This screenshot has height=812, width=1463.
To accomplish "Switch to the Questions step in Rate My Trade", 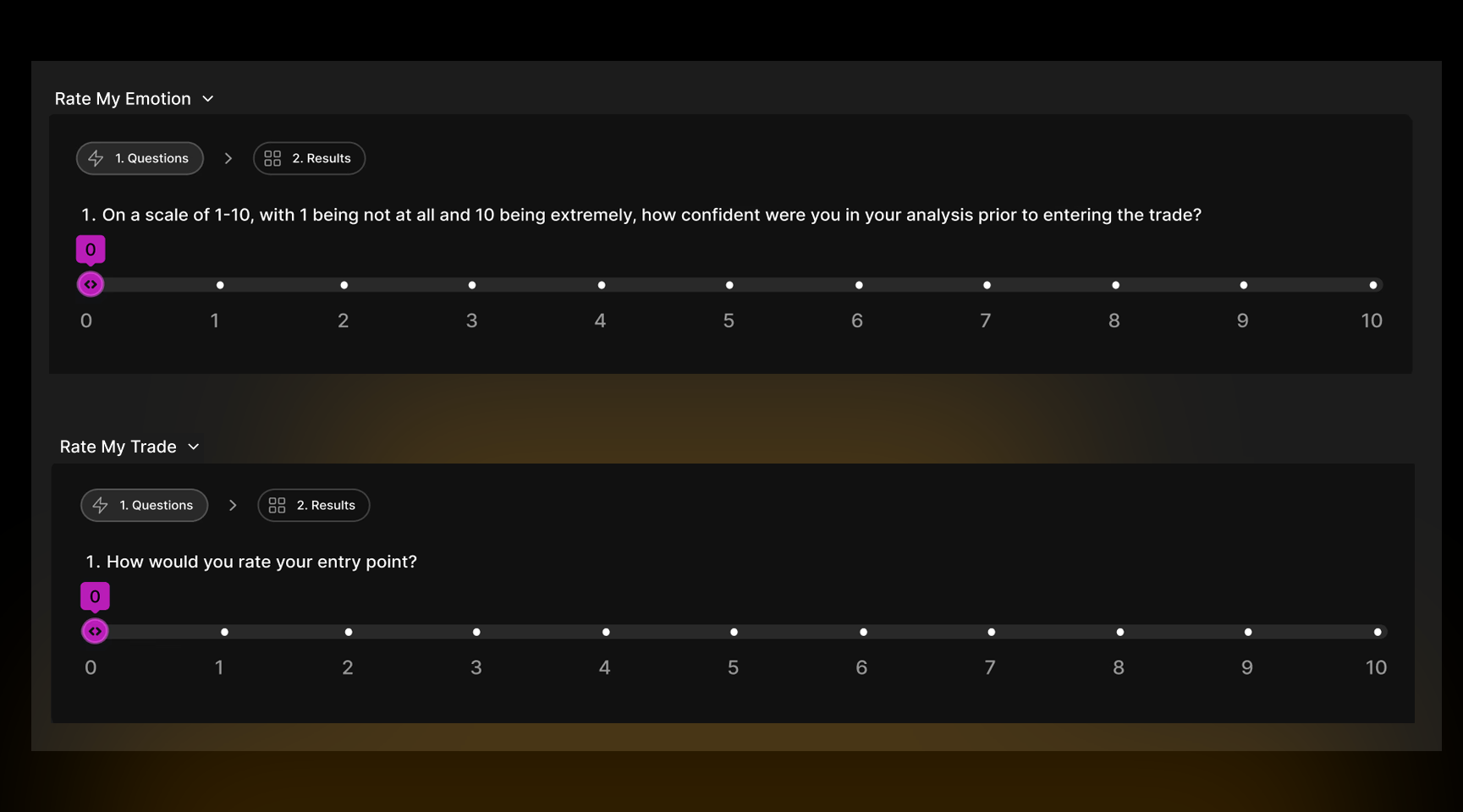I will click(144, 505).
